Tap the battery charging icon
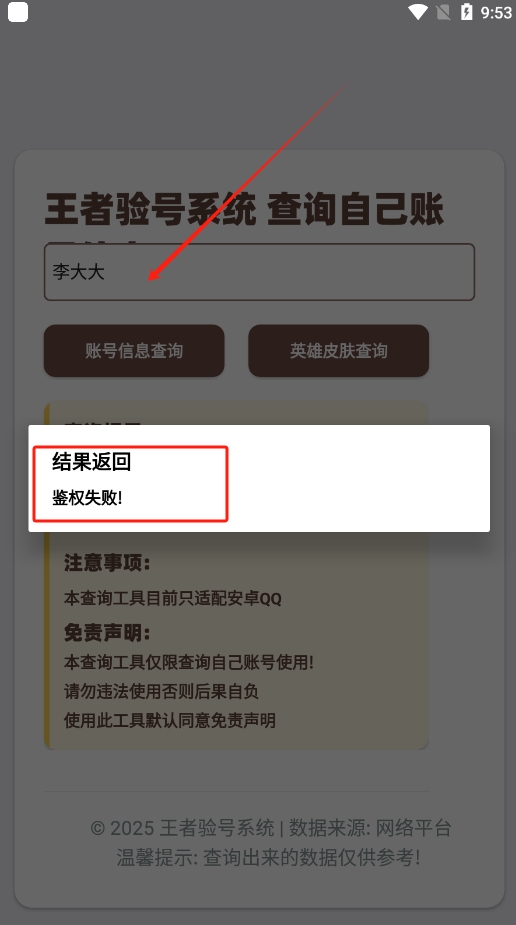The image size is (516, 925). [x=466, y=12]
